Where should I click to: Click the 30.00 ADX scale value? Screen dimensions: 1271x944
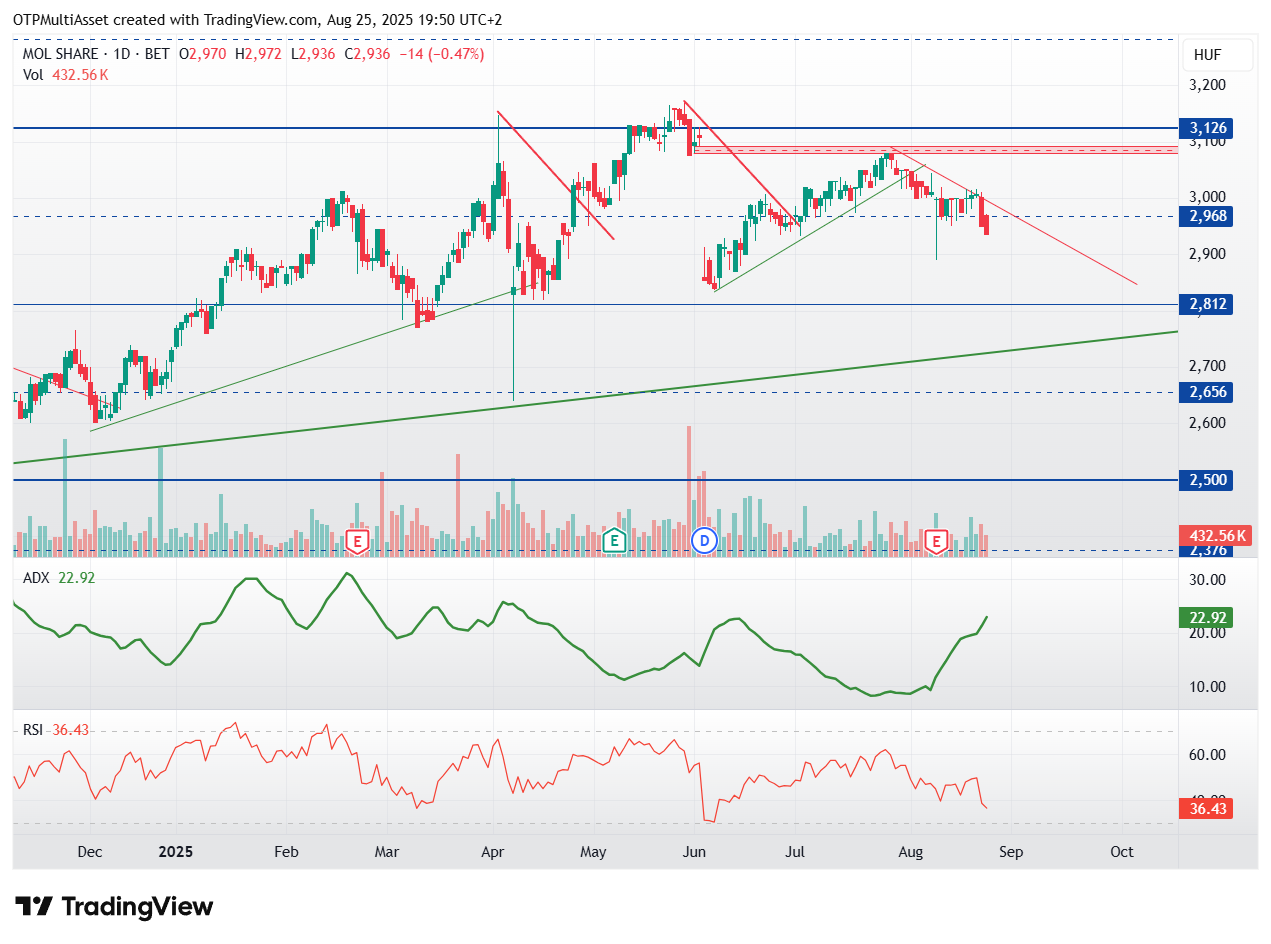tap(1206, 580)
